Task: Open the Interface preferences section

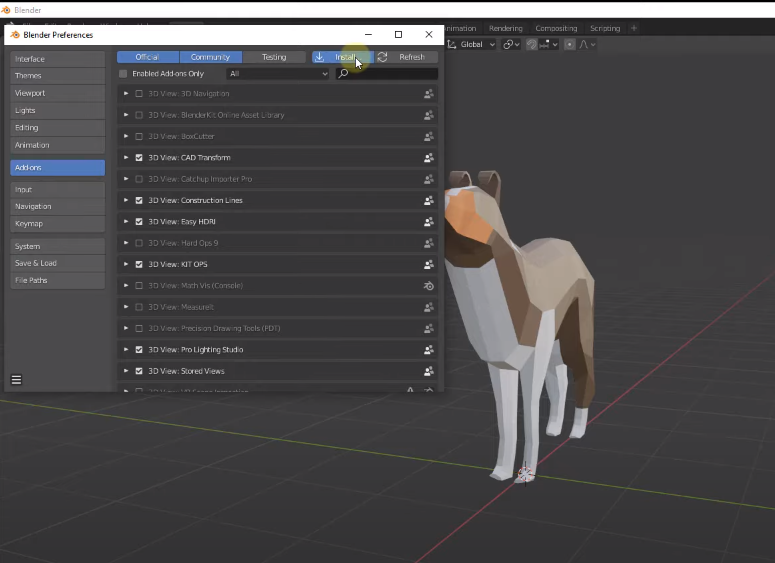Action: click(57, 59)
